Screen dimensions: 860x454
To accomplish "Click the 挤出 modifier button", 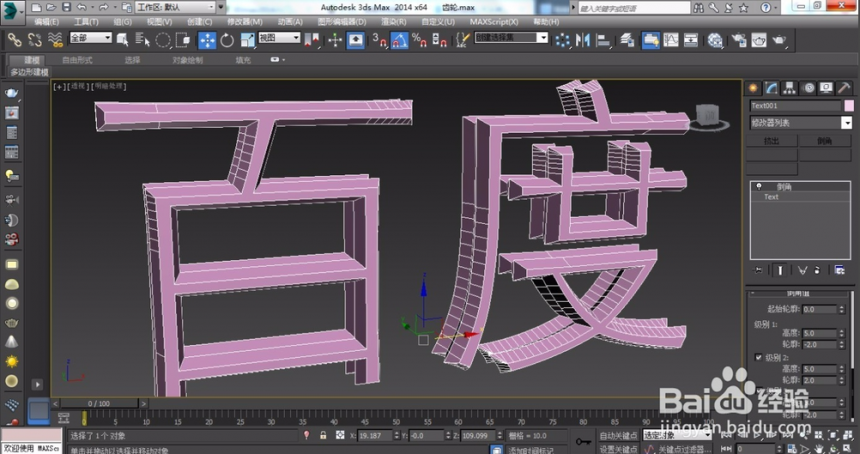I will [x=772, y=141].
